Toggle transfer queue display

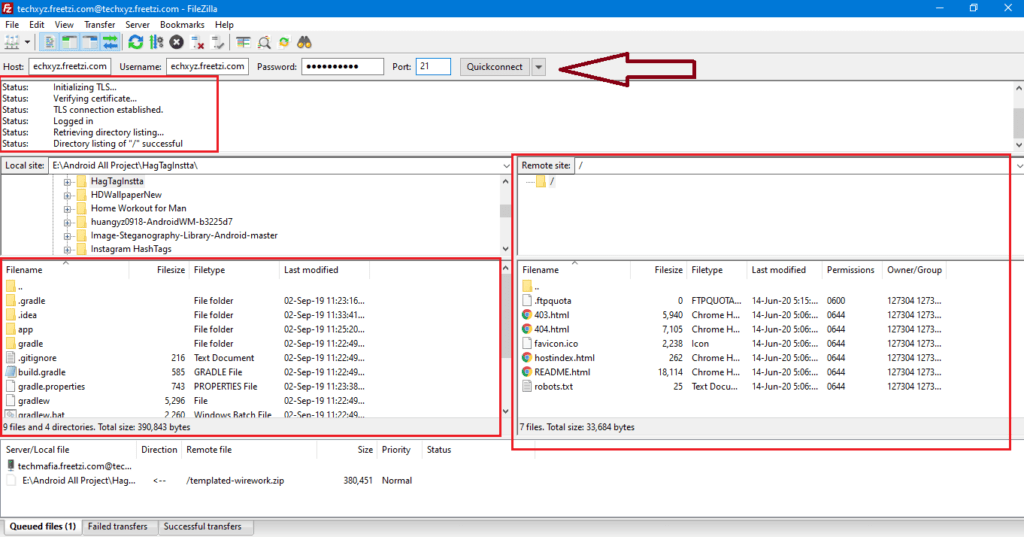tap(110, 42)
